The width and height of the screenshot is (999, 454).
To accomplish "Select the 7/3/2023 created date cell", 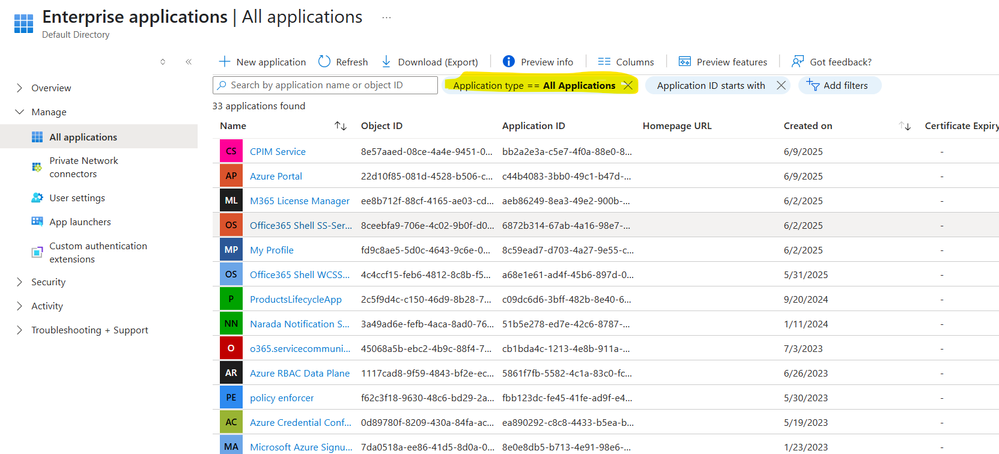I will 803,349.
